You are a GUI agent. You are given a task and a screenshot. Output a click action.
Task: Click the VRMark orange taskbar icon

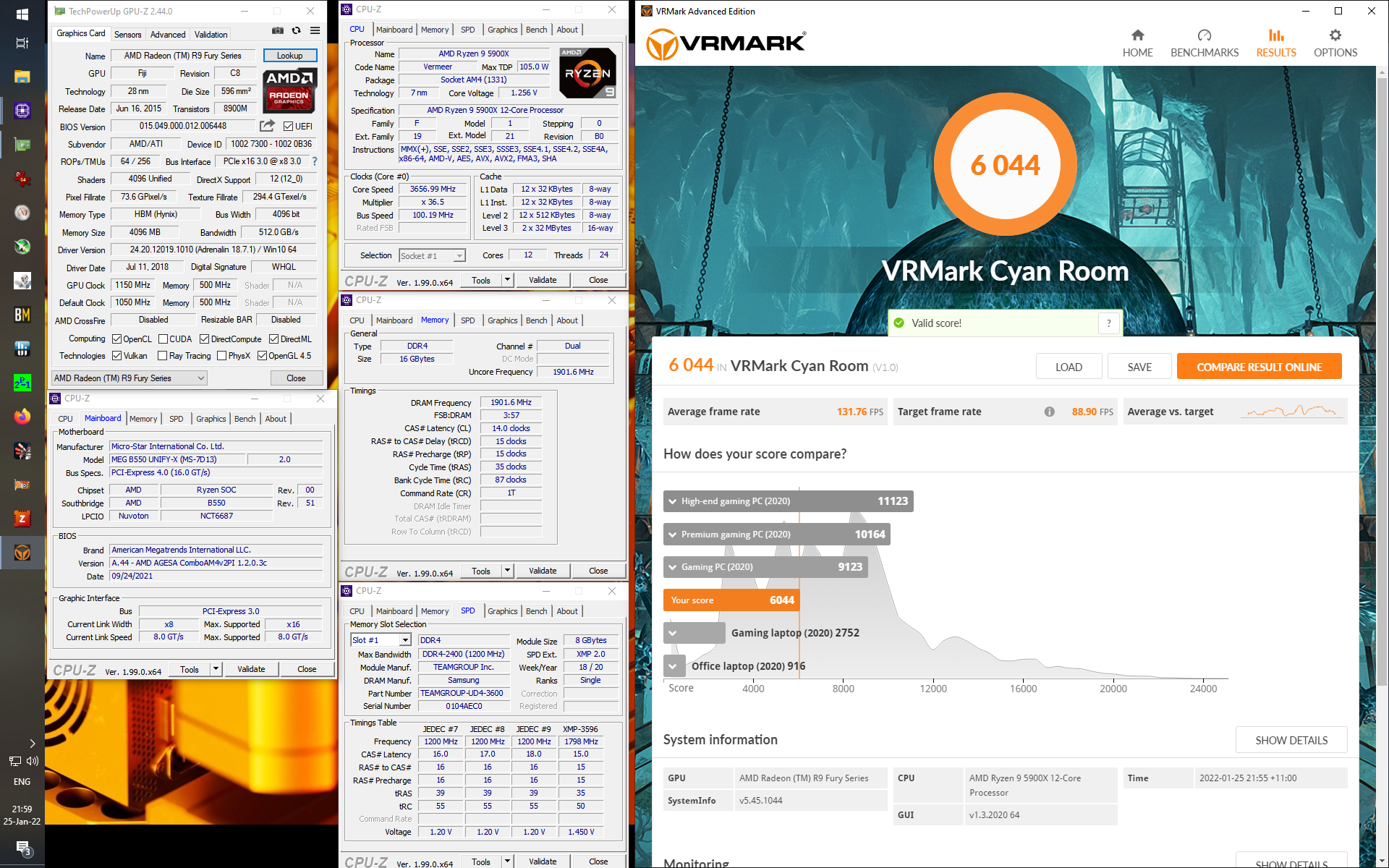22,553
